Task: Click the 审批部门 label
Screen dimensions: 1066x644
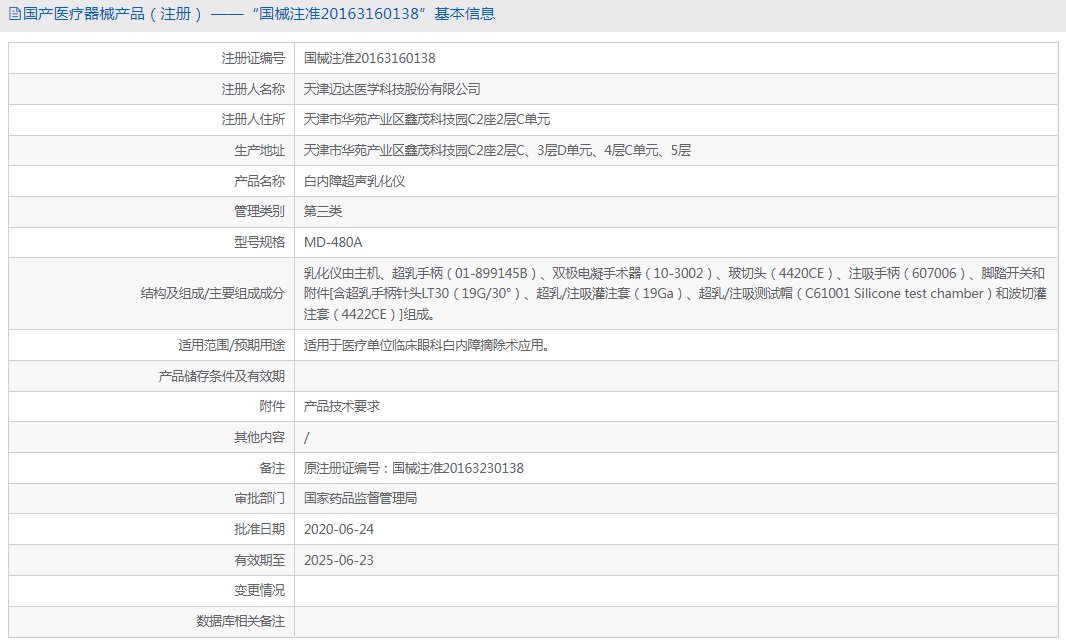Action: tap(260, 498)
